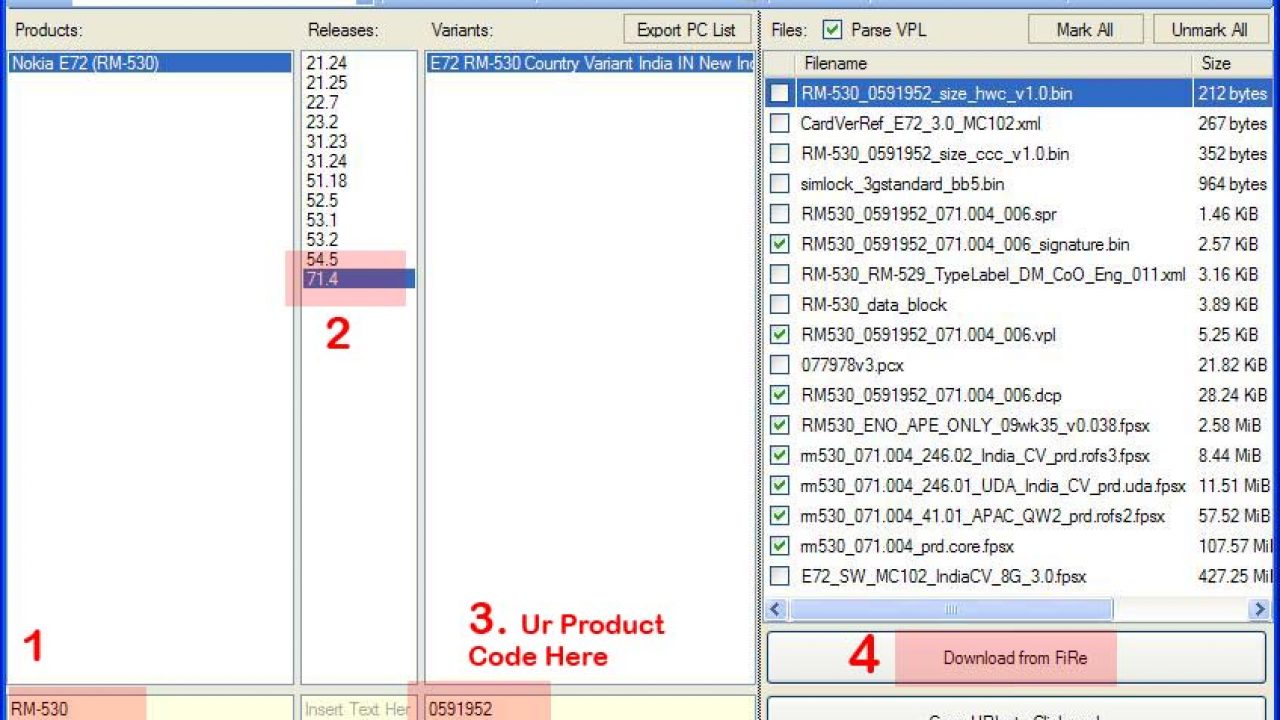Select release 21.25
1280x720 pixels.
327,82
